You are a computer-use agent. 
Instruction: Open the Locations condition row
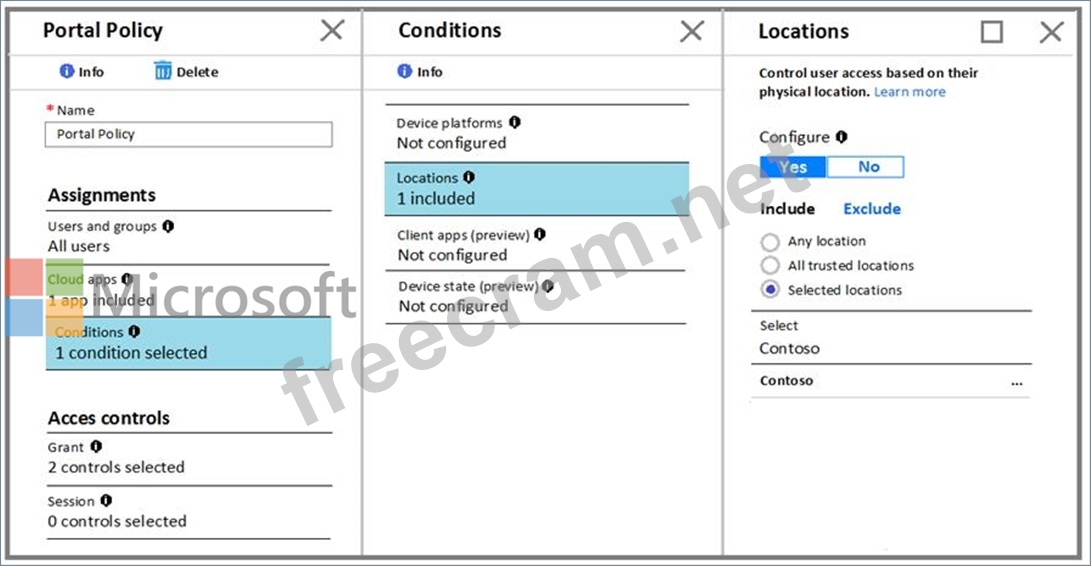coord(536,188)
